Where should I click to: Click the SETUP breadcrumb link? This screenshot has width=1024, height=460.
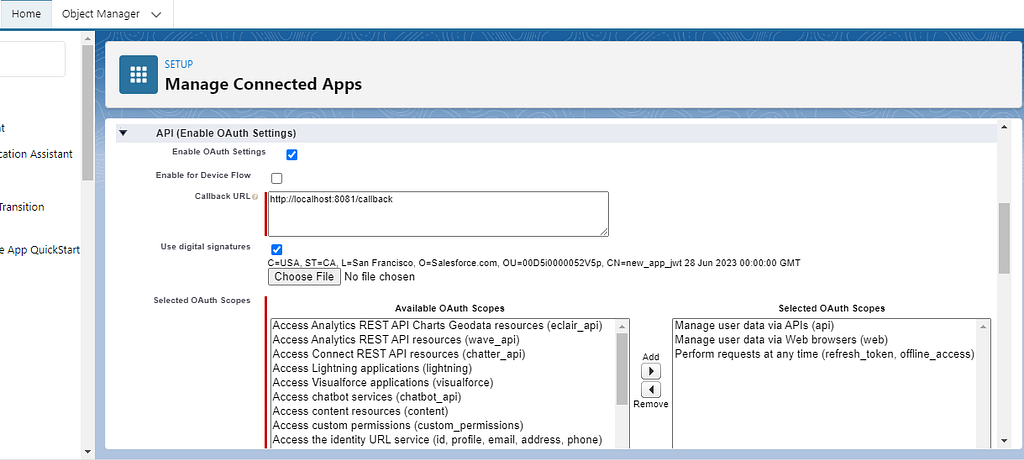coord(178,64)
